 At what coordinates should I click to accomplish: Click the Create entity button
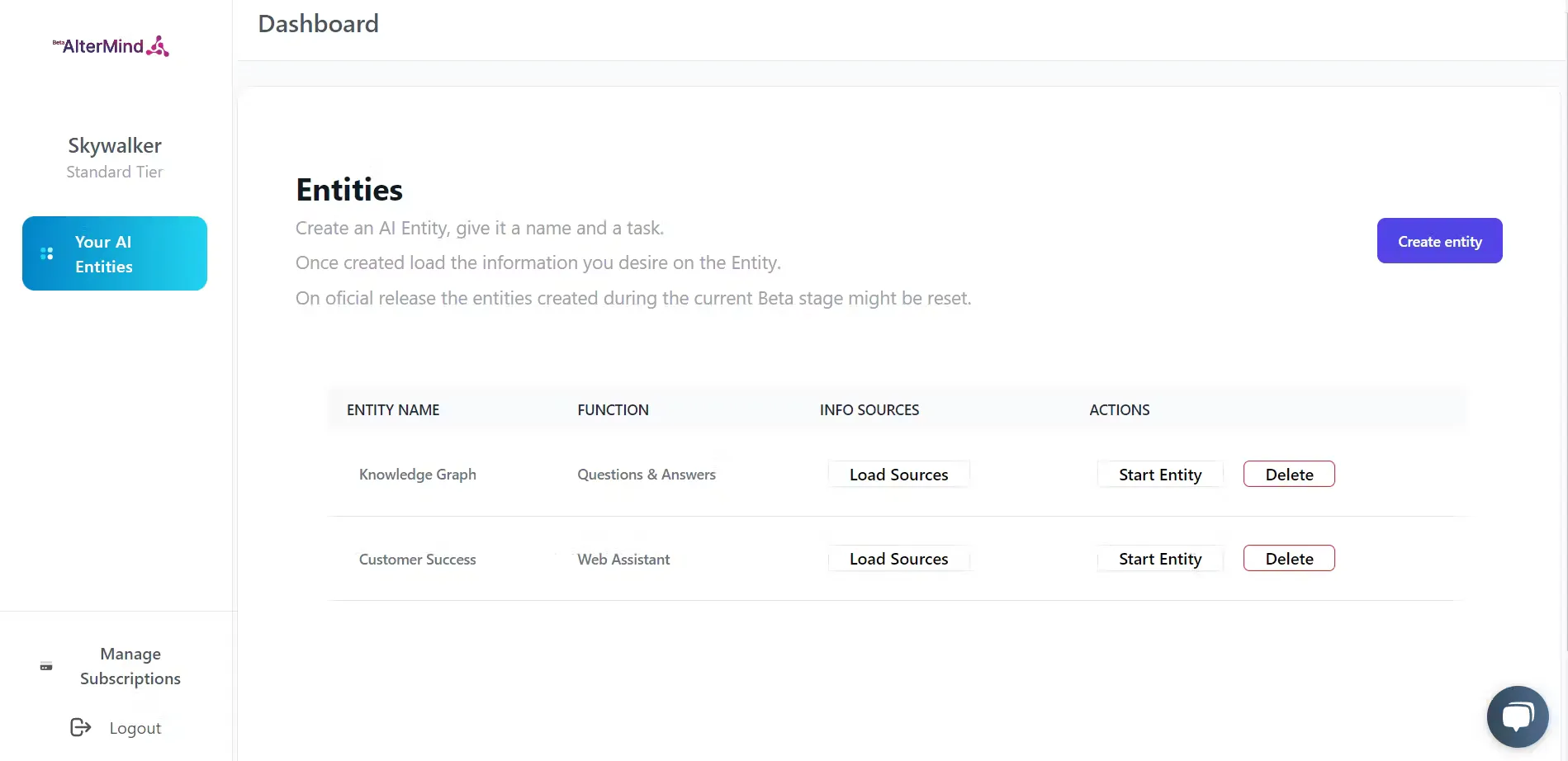[x=1438, y=240]
